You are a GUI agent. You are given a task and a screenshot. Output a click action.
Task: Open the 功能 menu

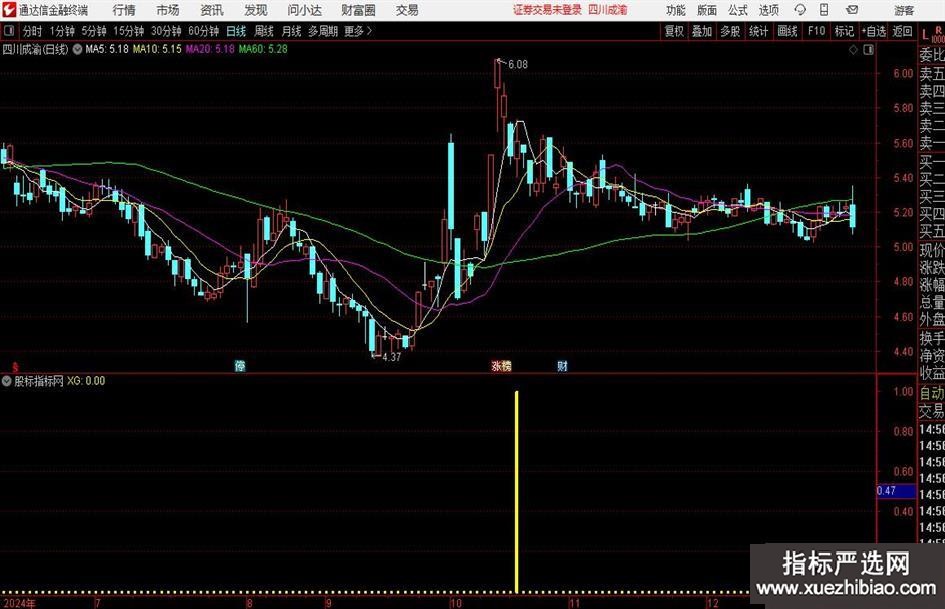pos(676,10)
